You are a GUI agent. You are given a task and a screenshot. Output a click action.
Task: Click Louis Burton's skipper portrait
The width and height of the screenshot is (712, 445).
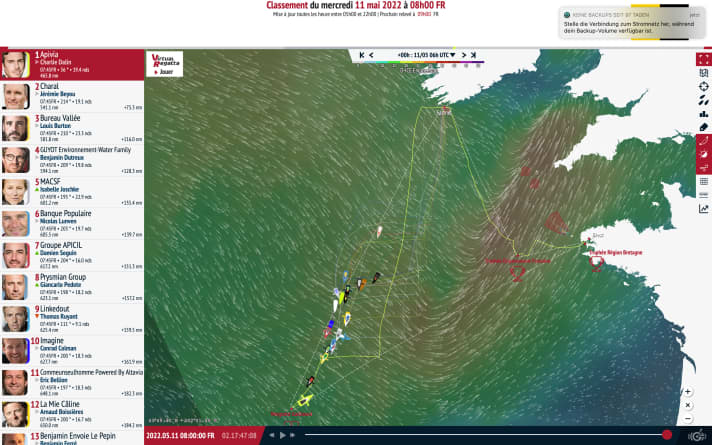pos(16,128)
